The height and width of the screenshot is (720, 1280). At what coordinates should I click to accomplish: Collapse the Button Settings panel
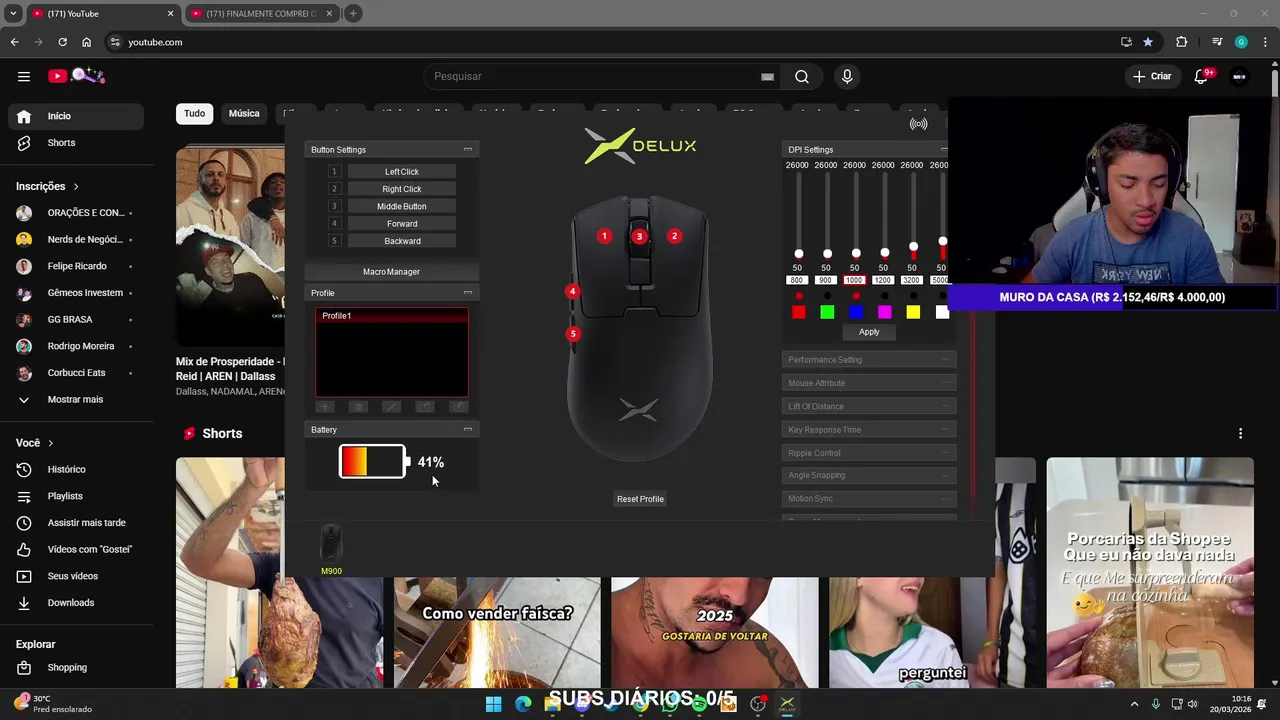pyautogui.click(x=467, y=149)
